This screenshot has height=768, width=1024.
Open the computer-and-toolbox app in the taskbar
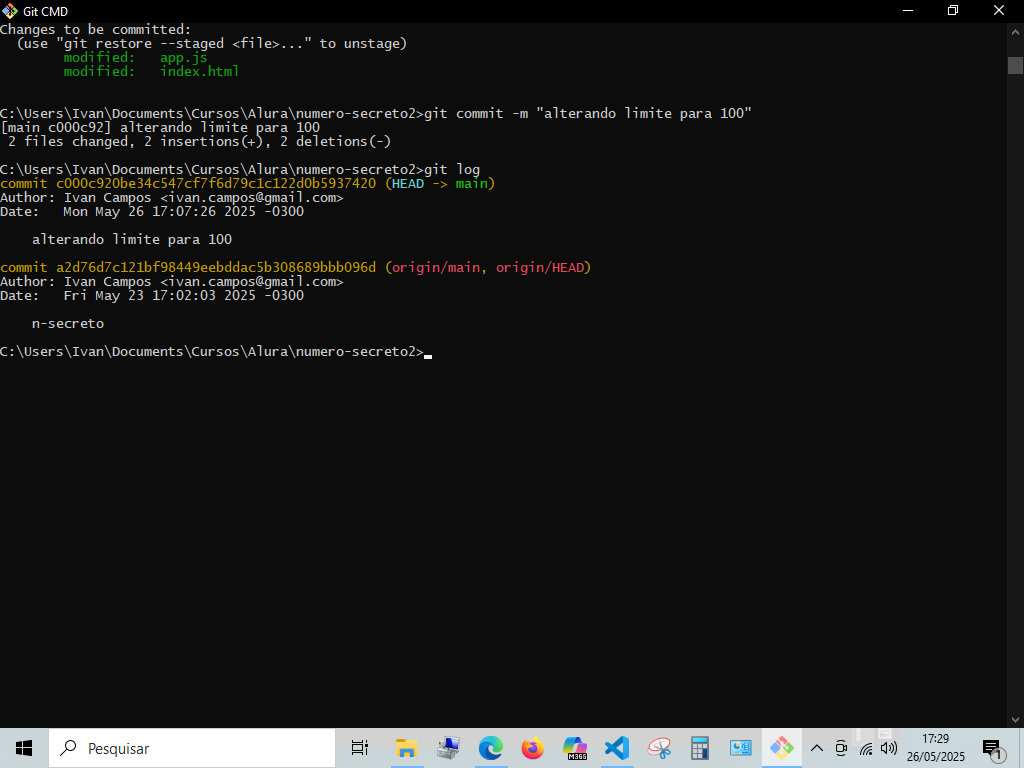[448, 748]
